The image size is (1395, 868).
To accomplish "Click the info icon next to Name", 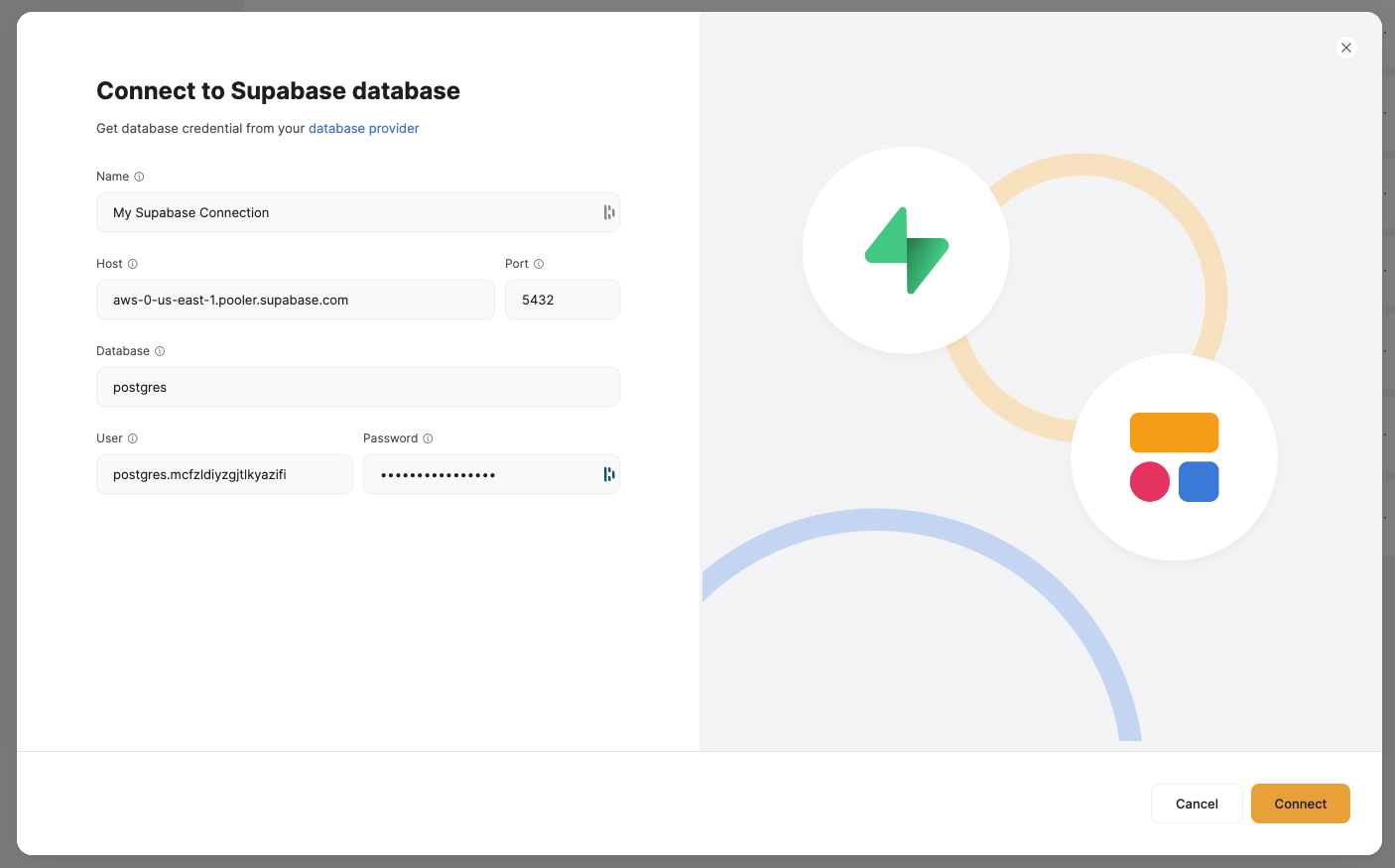I will pos(139,176).
